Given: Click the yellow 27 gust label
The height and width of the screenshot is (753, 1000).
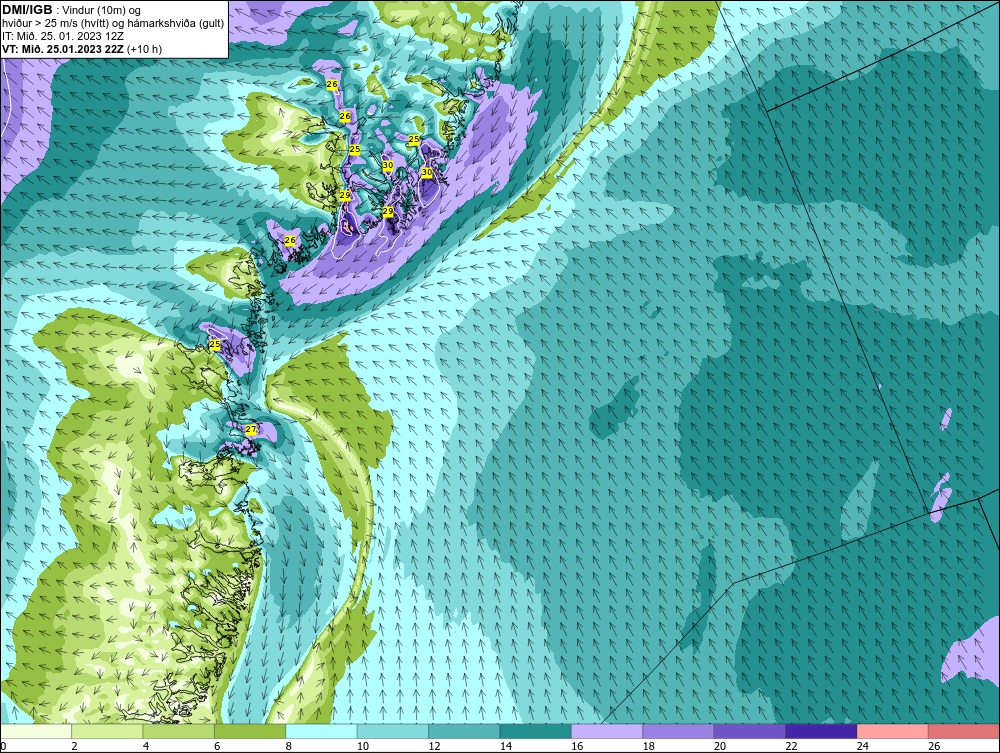Looking at the screenshot, I should (251, 429).
